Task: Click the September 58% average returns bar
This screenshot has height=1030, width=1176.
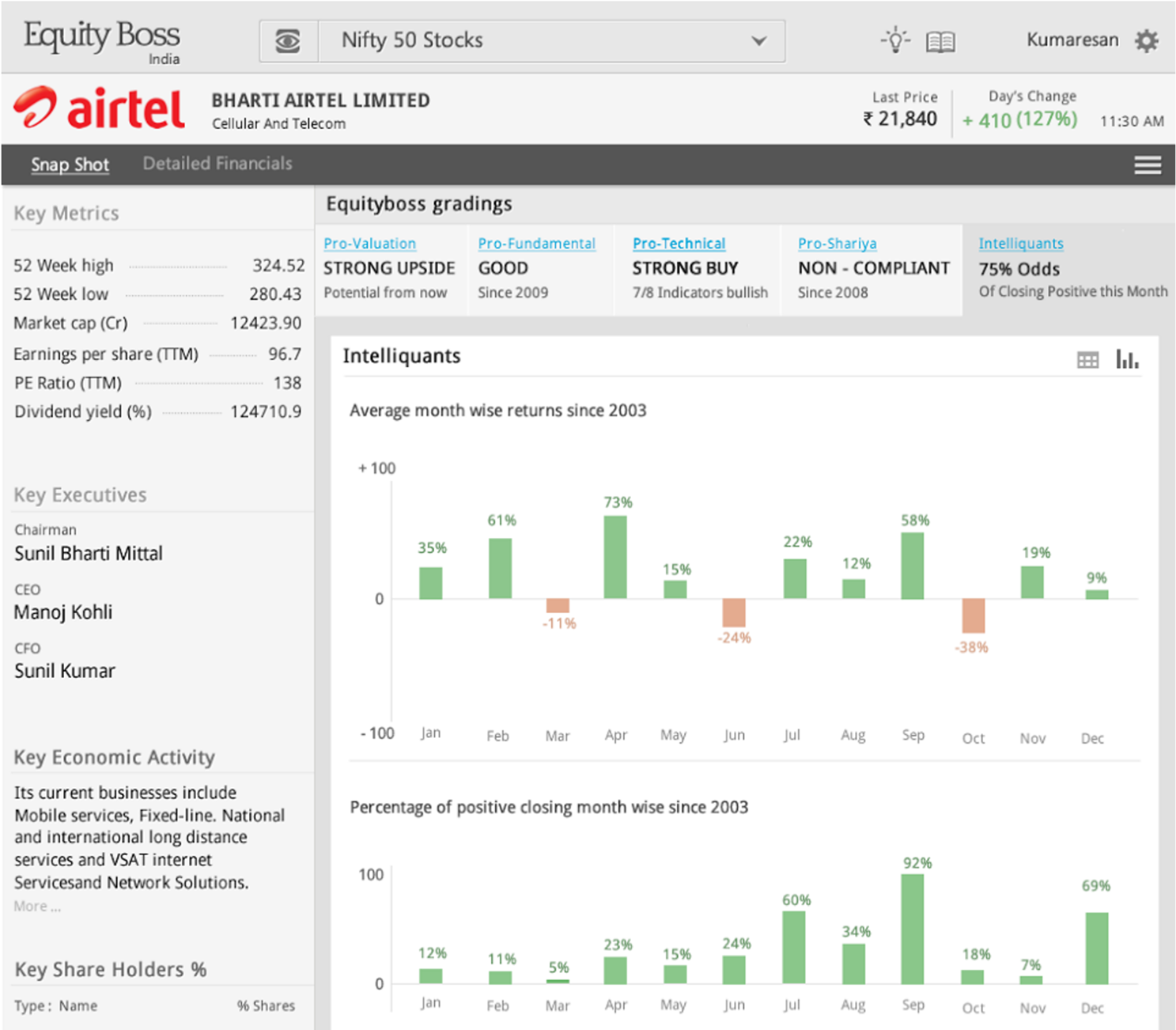Action: coord(913,566)
